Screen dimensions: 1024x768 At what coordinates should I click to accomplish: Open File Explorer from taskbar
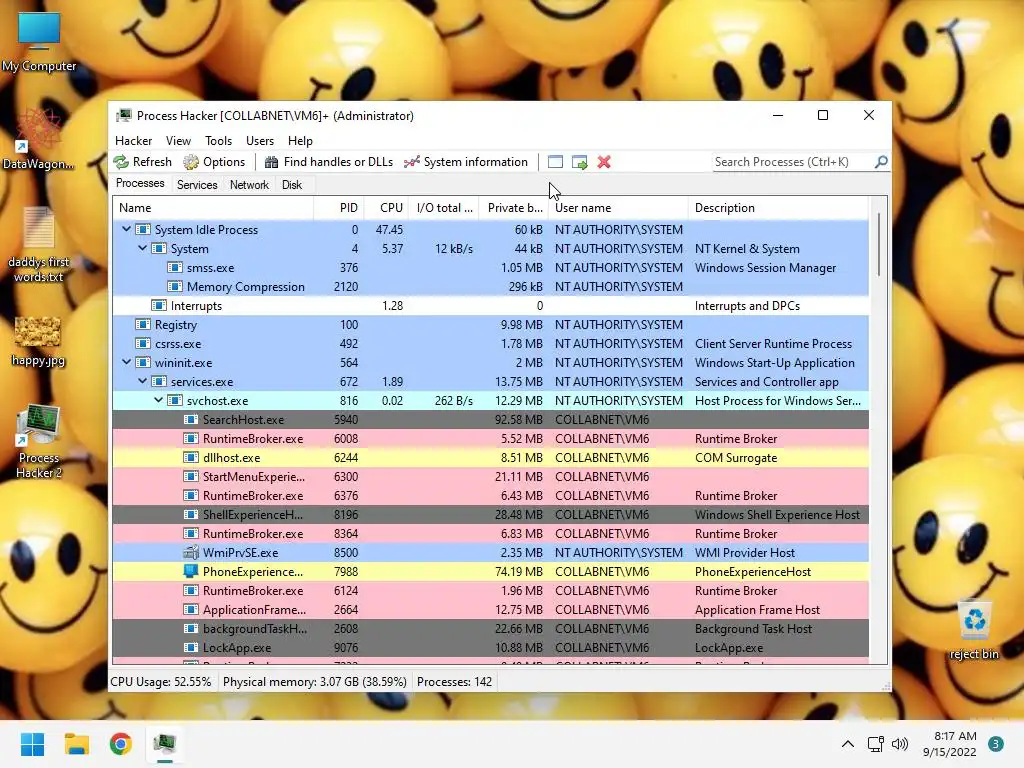coord(76,744)
